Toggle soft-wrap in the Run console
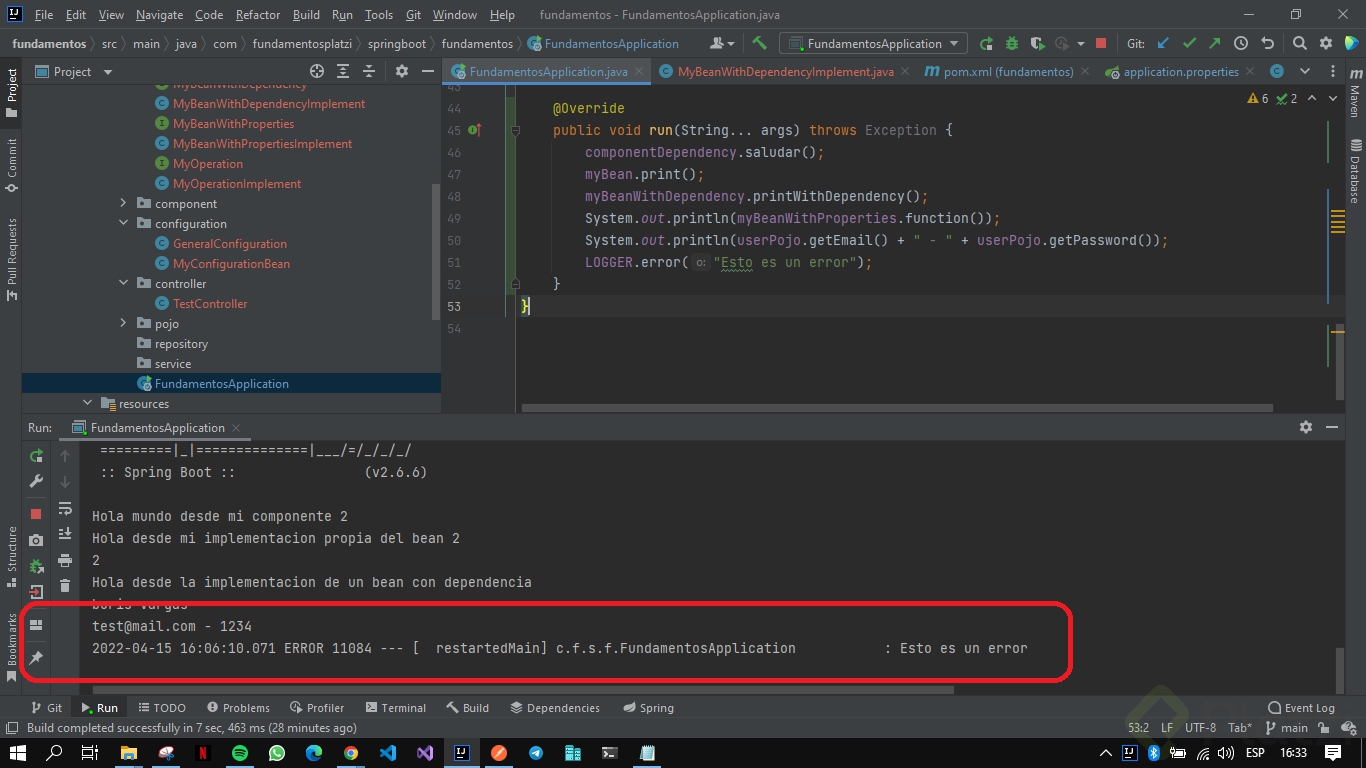The width and height of the screenshot is (1366, 768). click(x=65, y=508)
